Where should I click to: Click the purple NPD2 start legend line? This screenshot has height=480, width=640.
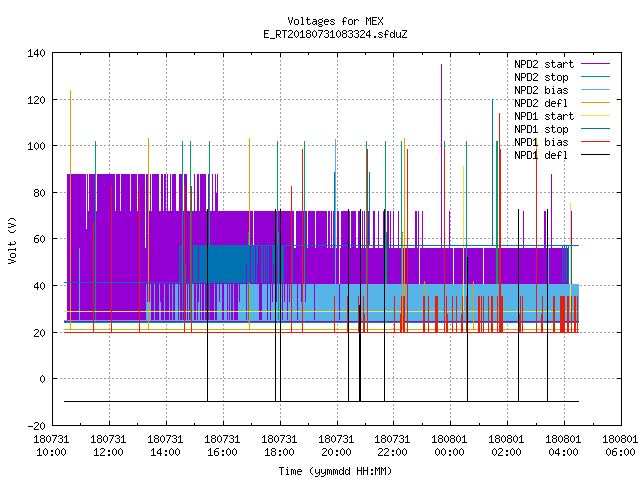tap(596, 64)
